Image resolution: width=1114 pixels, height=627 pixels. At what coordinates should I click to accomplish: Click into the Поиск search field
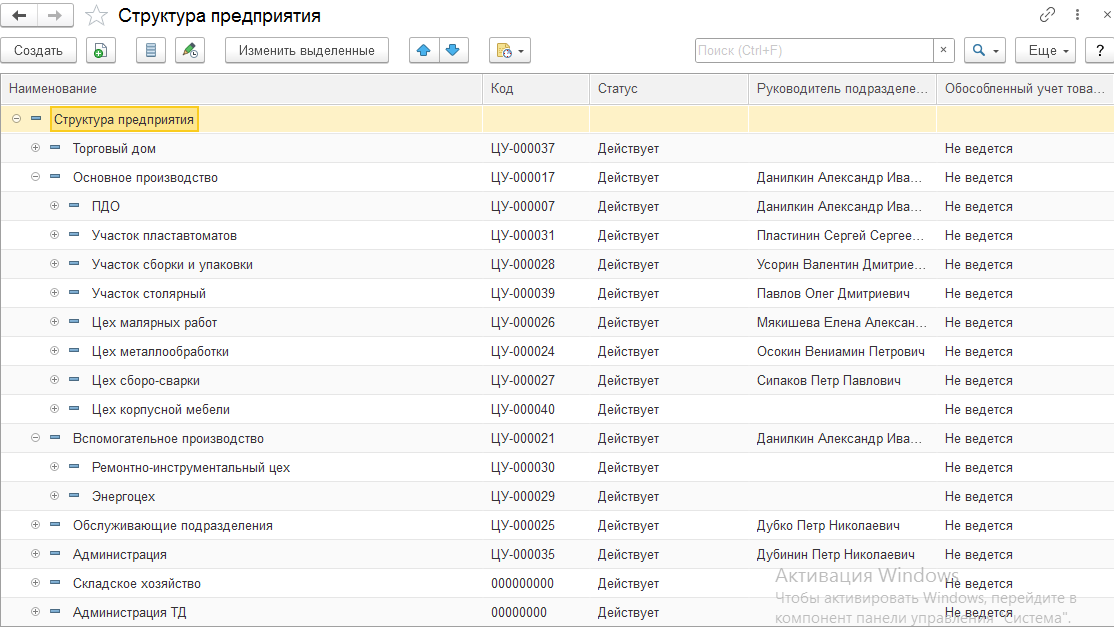click(814, 50)
